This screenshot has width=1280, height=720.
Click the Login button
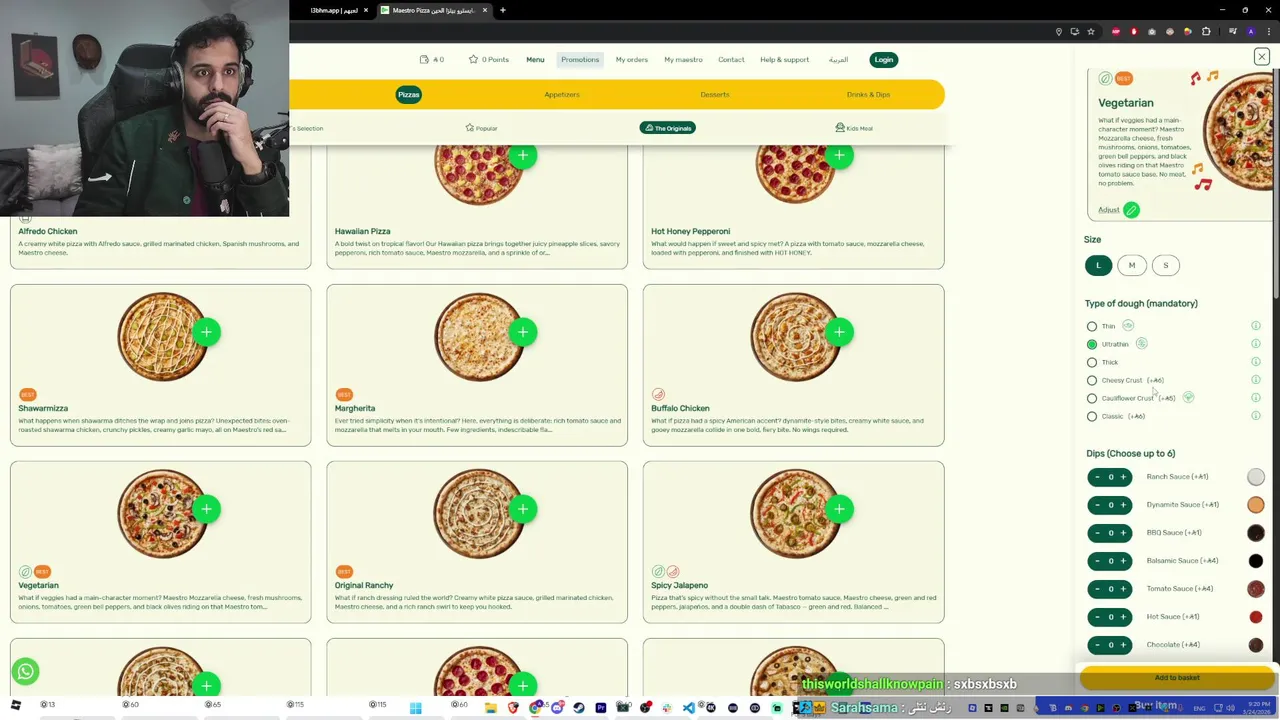pos(884,60)
